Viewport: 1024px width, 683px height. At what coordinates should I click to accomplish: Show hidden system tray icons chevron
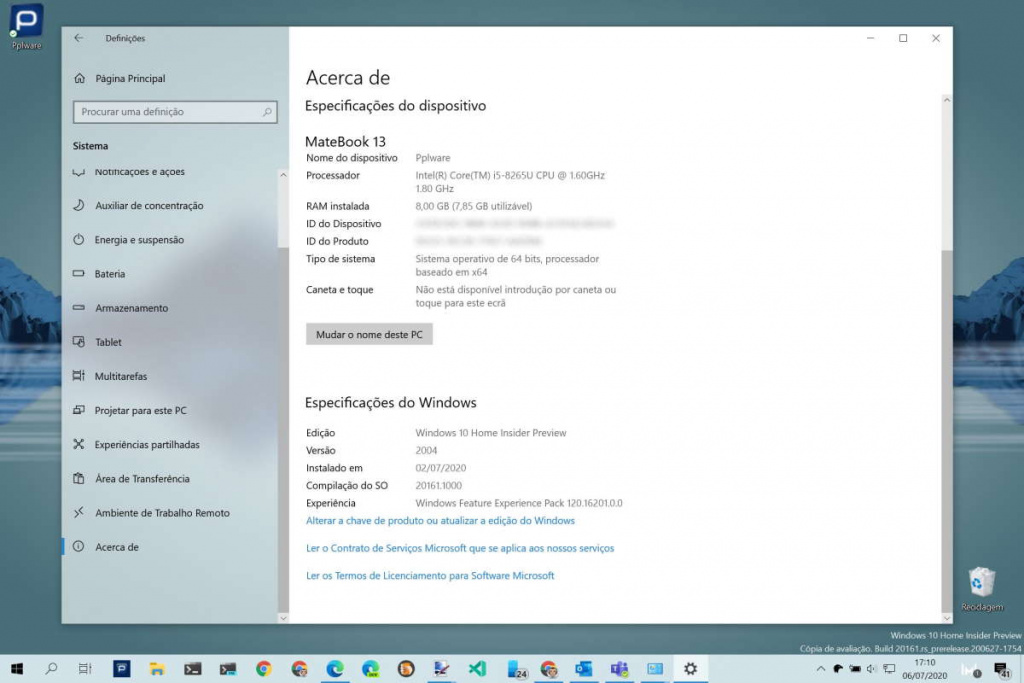pyautogui.click(x=822, y=668)
